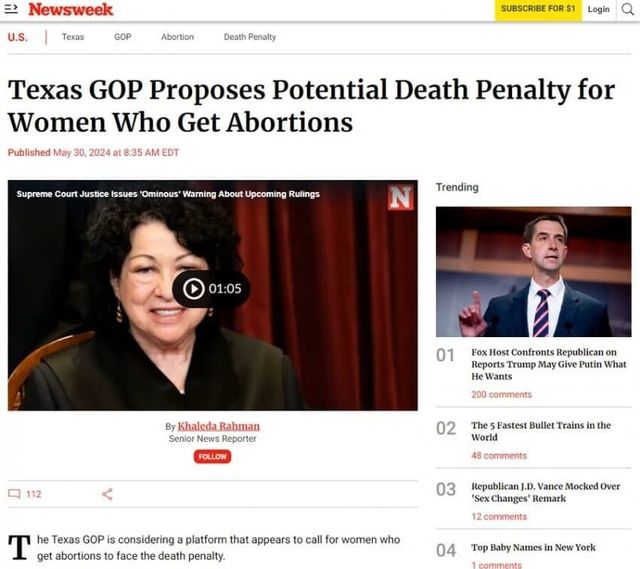Open the trending story photo thumbnail

coord(533,271)
